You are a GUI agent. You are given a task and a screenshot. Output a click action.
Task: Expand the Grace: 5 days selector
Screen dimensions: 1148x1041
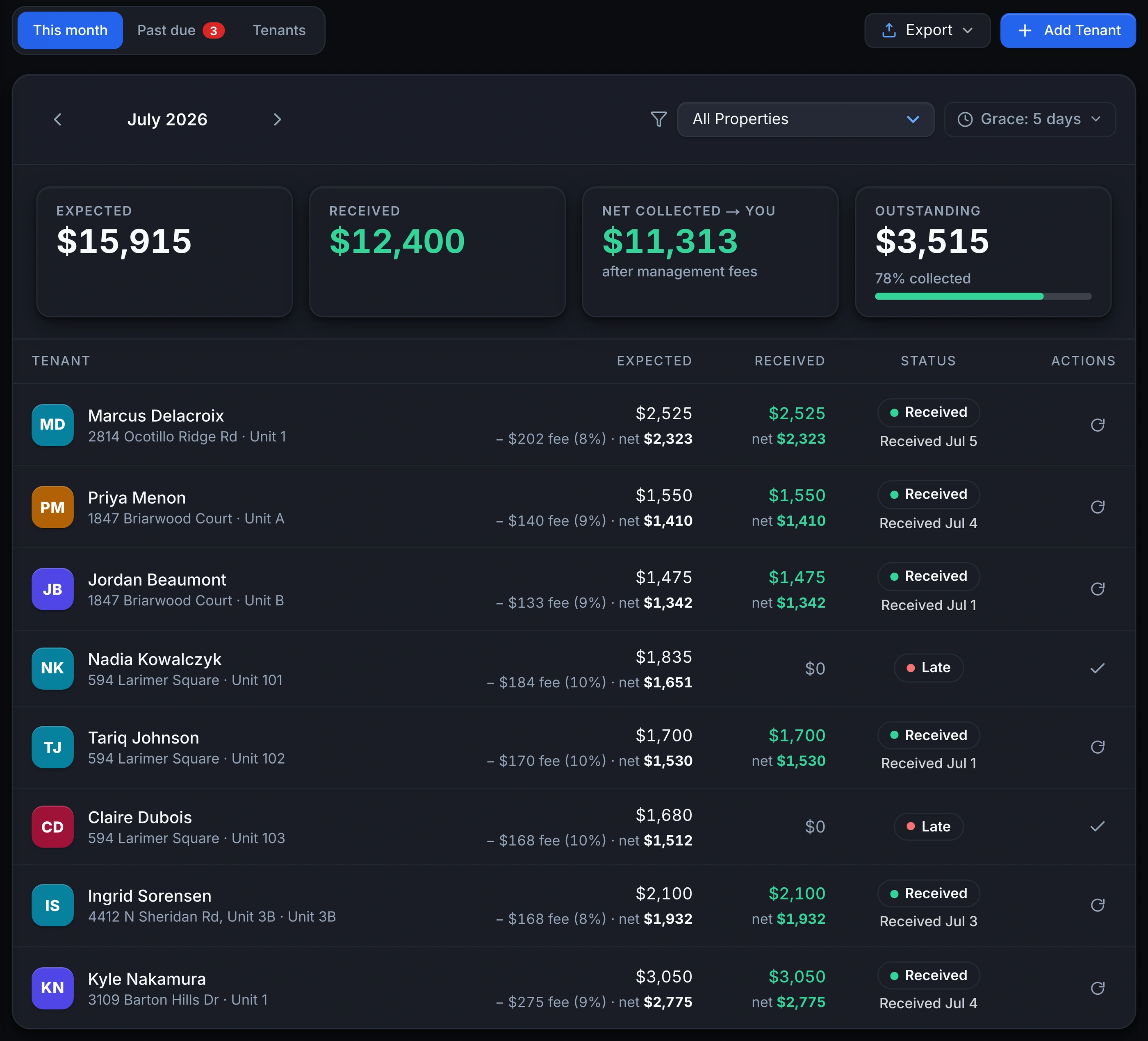coord(1030,119)
